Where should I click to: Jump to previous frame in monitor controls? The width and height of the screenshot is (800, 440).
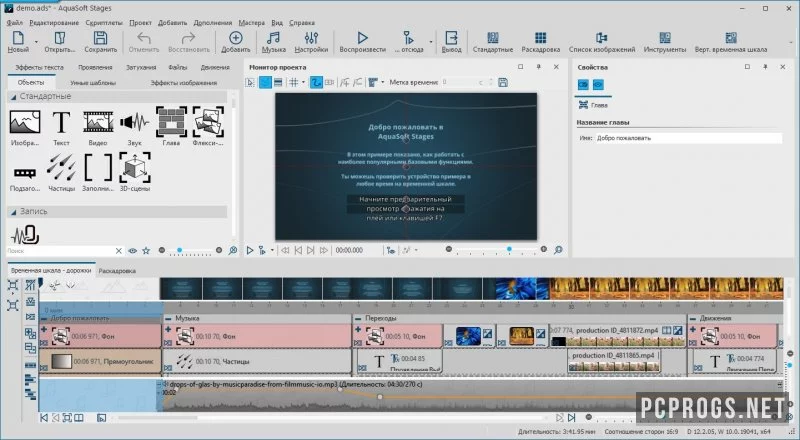(x=298, y=250)
